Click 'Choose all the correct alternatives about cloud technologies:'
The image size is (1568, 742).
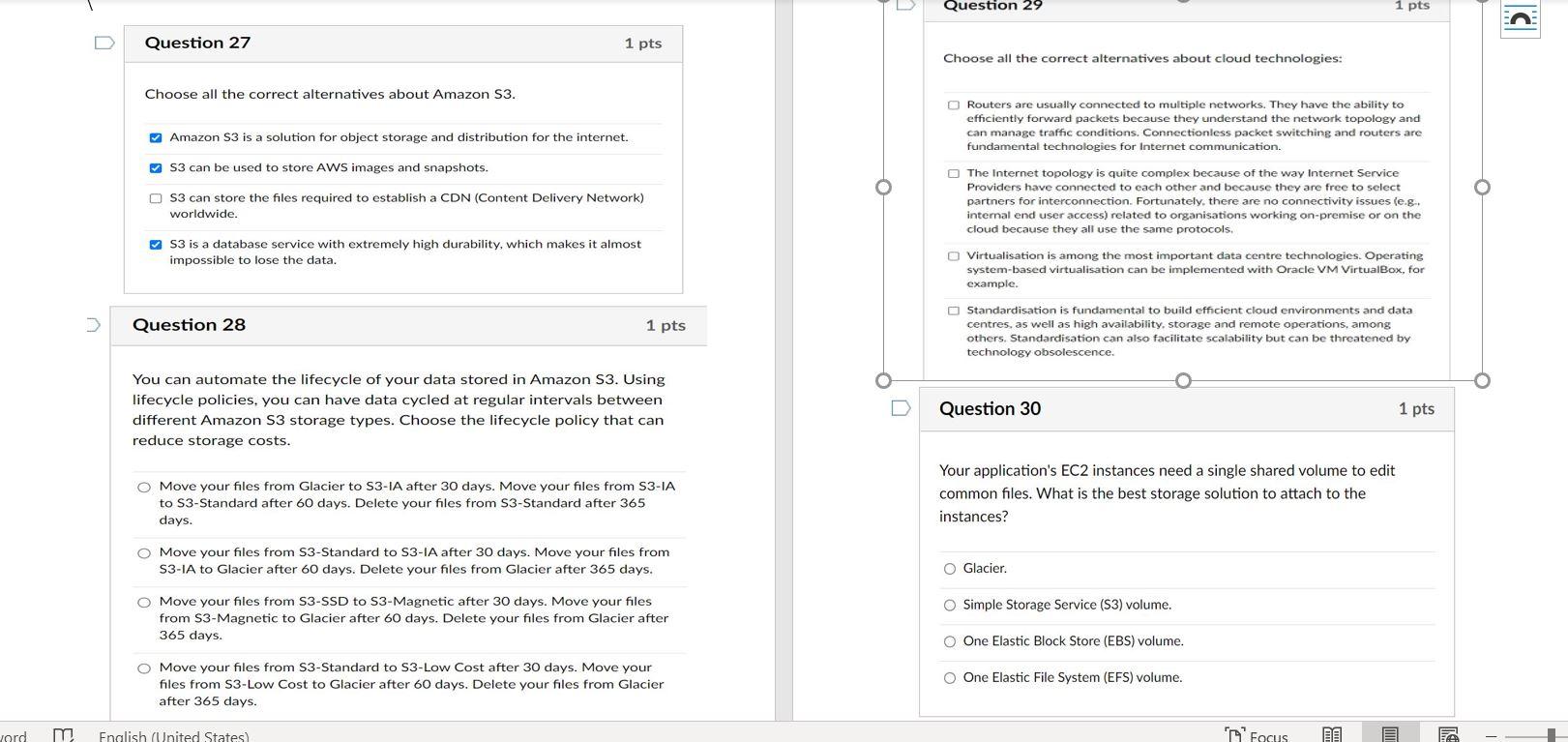pos(1142,58)
